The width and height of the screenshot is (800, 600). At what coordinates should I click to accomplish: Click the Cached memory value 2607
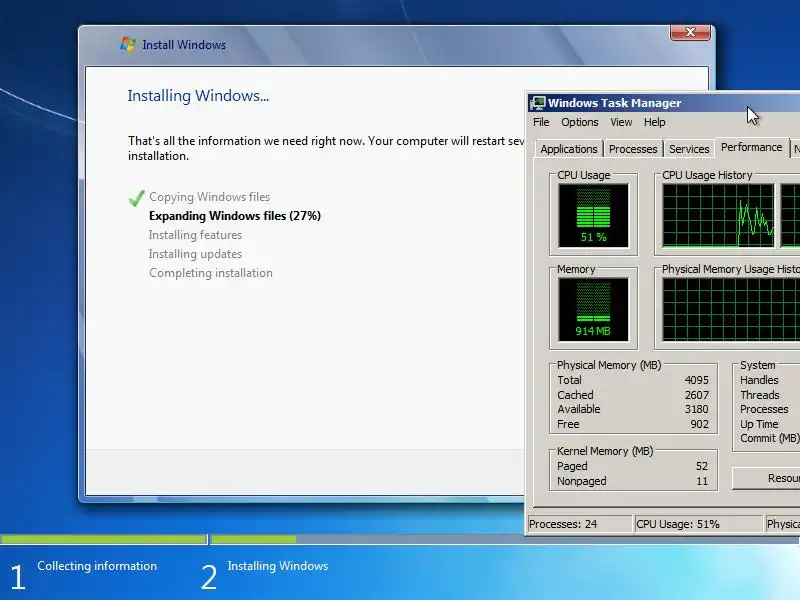coord(696,395)
